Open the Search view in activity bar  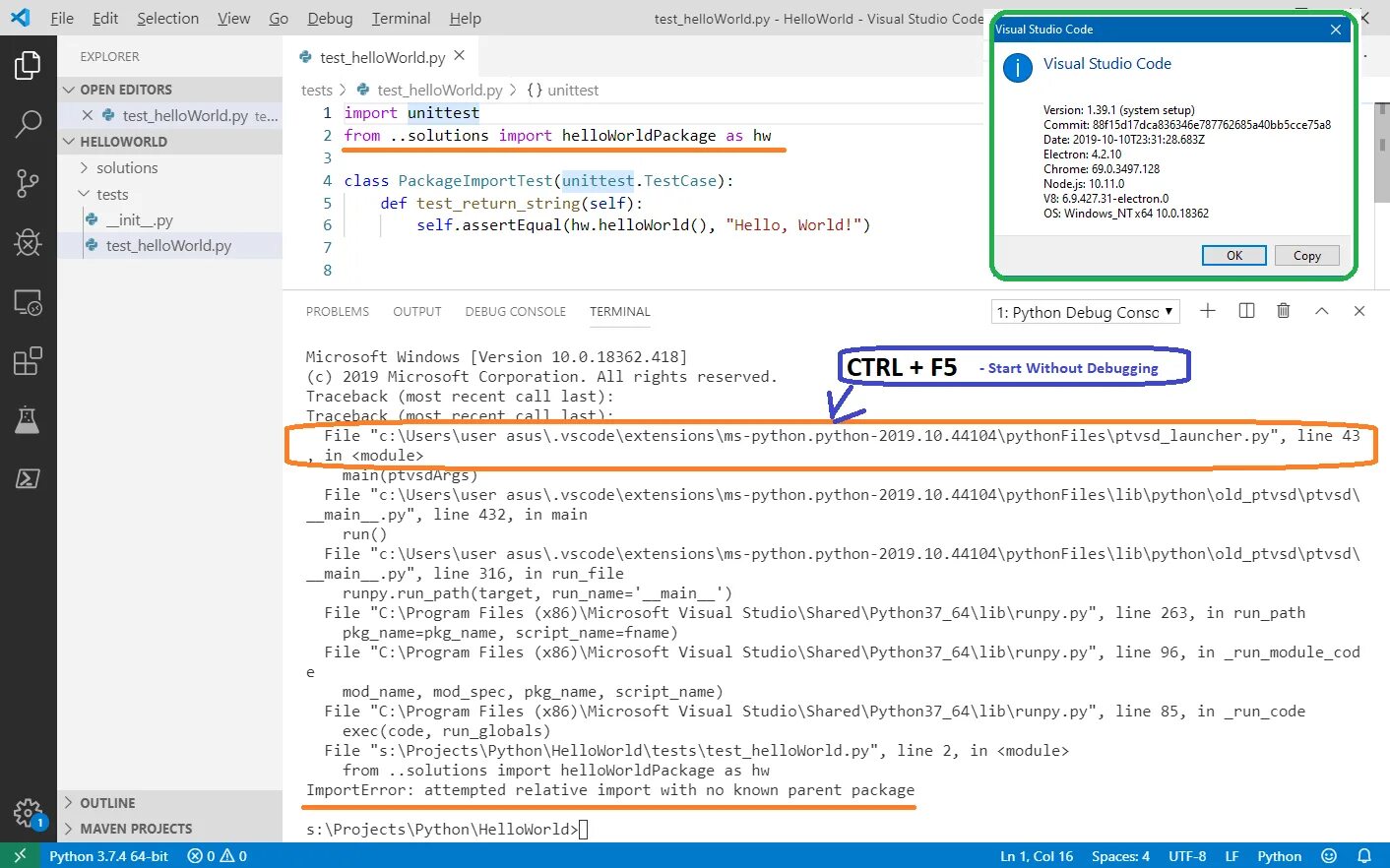(x=28, y=124)
